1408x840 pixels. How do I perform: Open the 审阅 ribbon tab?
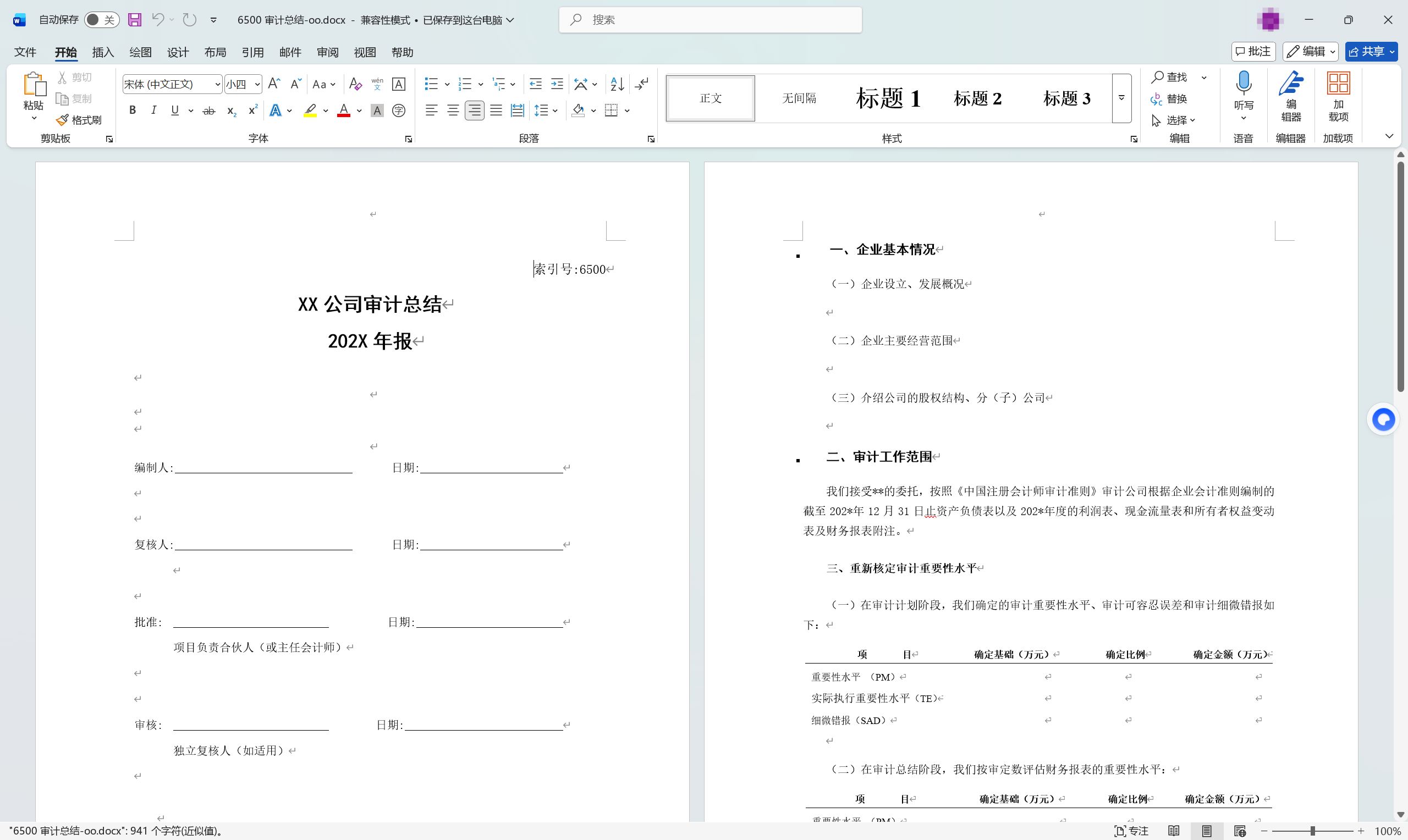[x=327, y=52]
